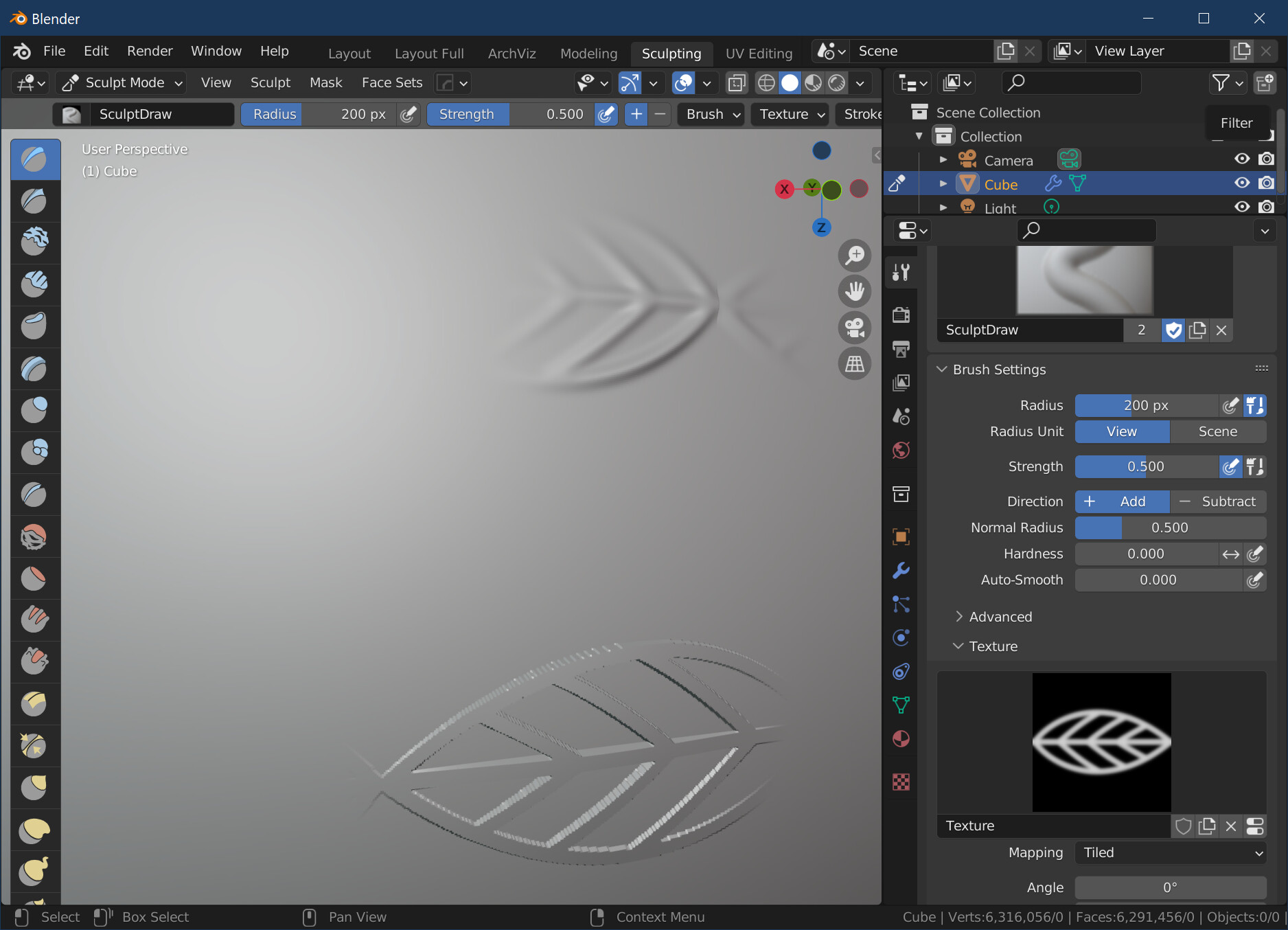Viewport: 1288px width, 930px height.
Task: Open the Sculpt menu
Action: pyautogui.click(x=270, y=82)
